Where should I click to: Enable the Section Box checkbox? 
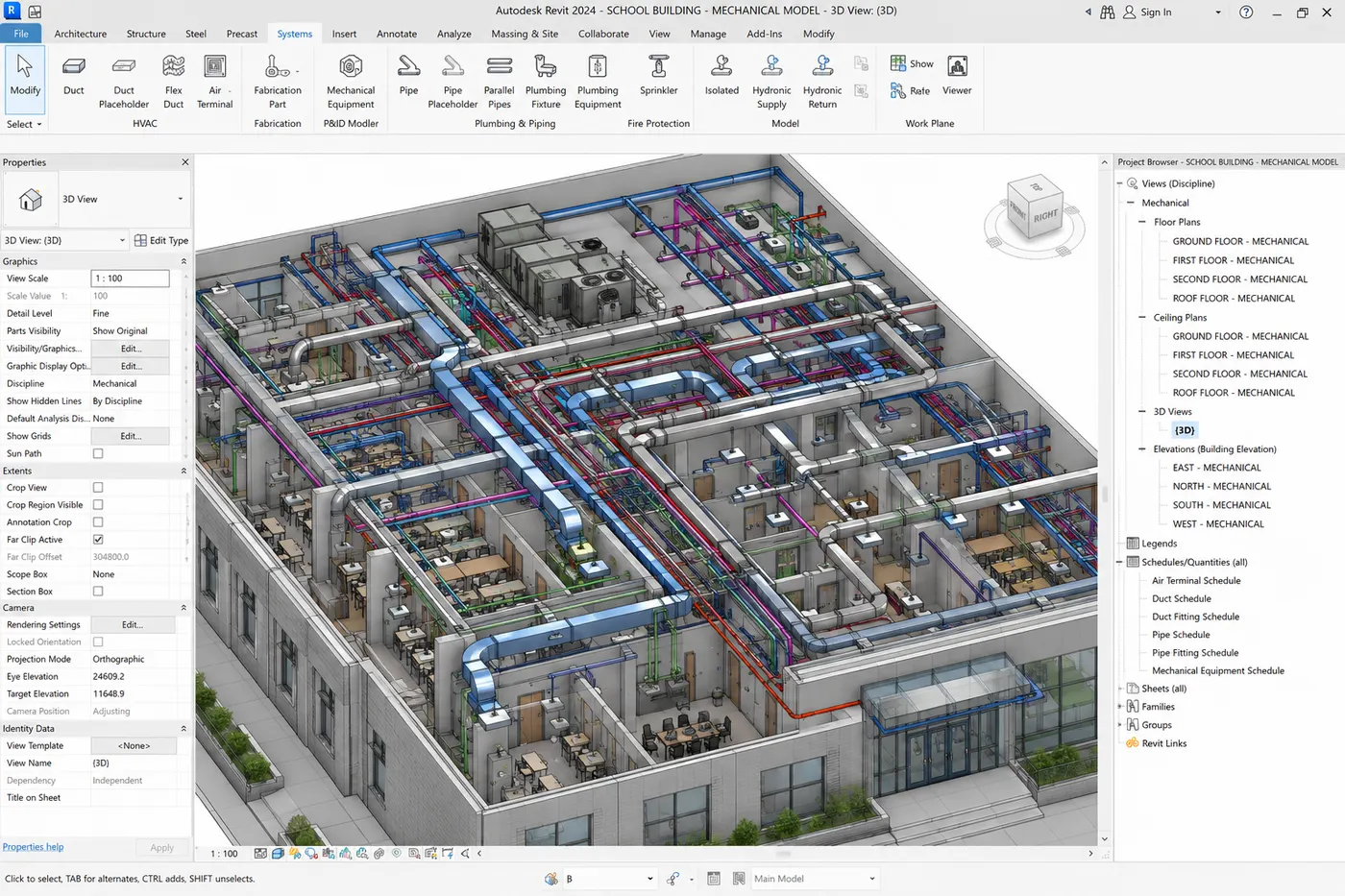pos(98,592)
